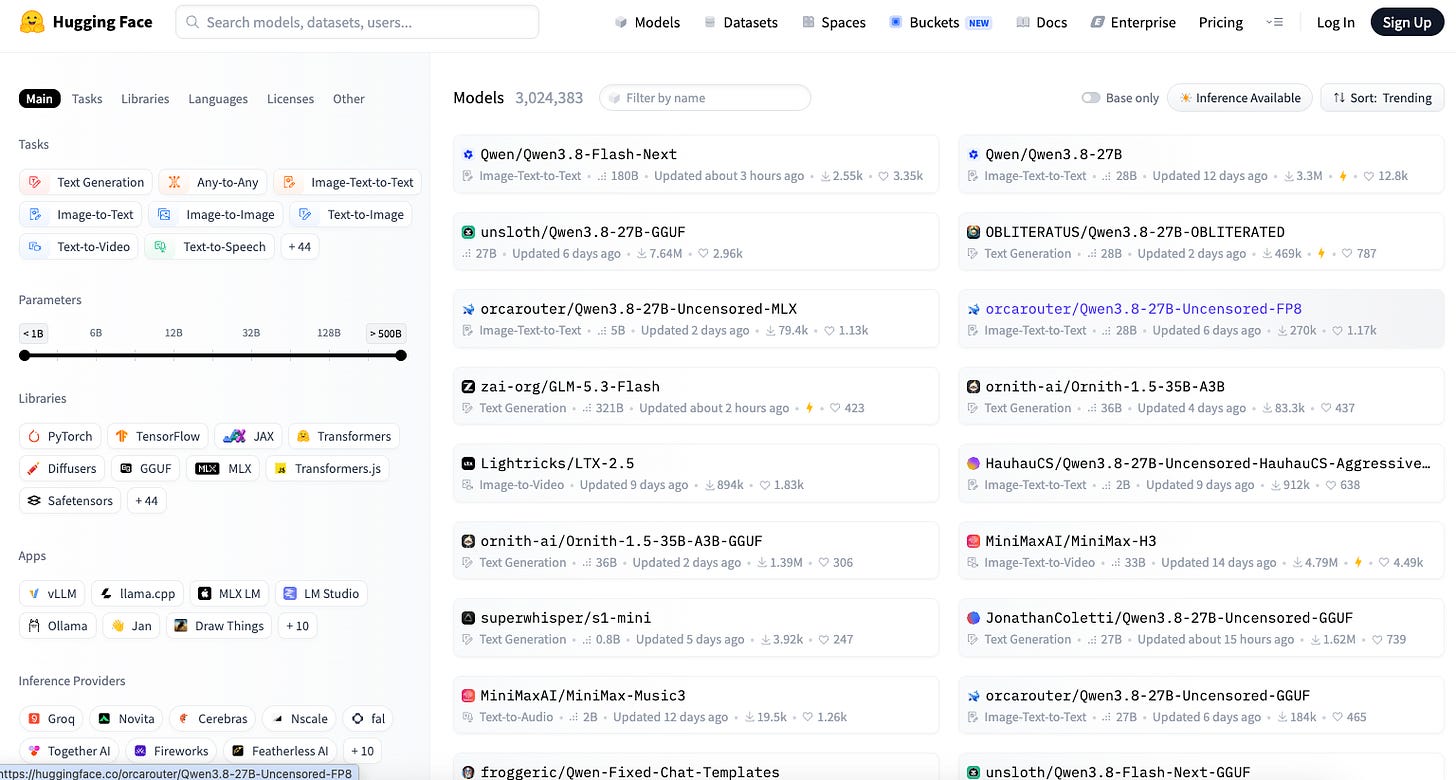
Task: Click the TensorFlow library icon
Action: [x=122, y=436]
